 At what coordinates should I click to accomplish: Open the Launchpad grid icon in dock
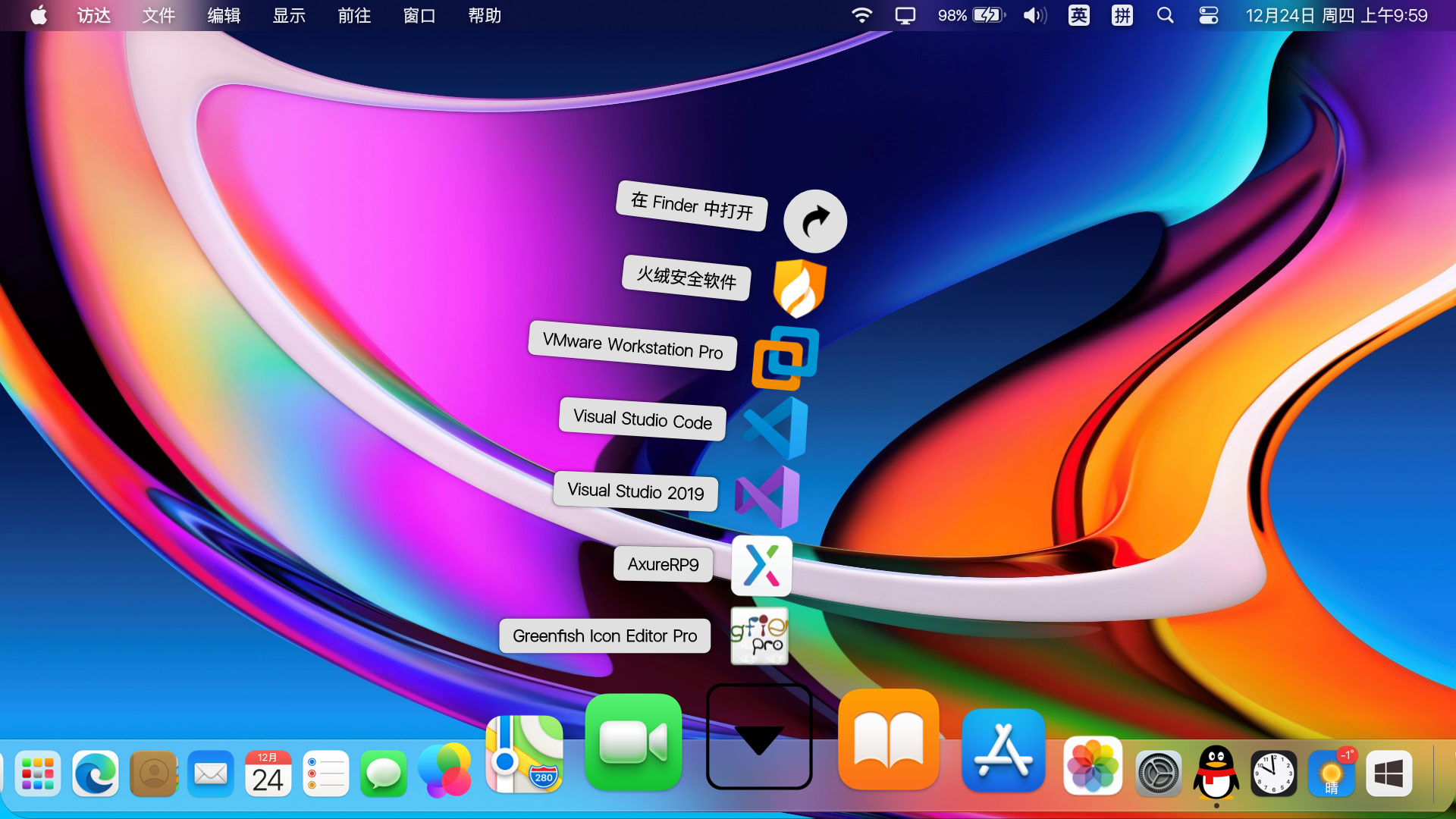(x=37, y=773)
